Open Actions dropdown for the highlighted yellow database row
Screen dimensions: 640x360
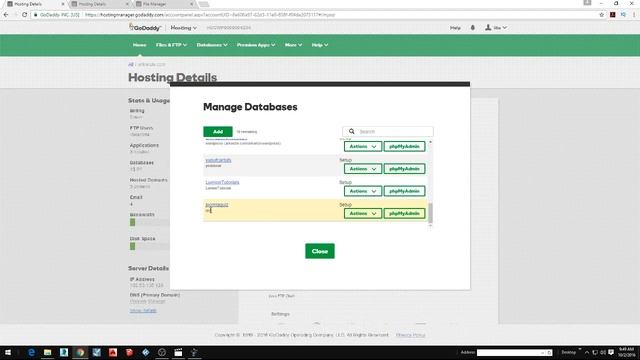(x=362, y=213)
